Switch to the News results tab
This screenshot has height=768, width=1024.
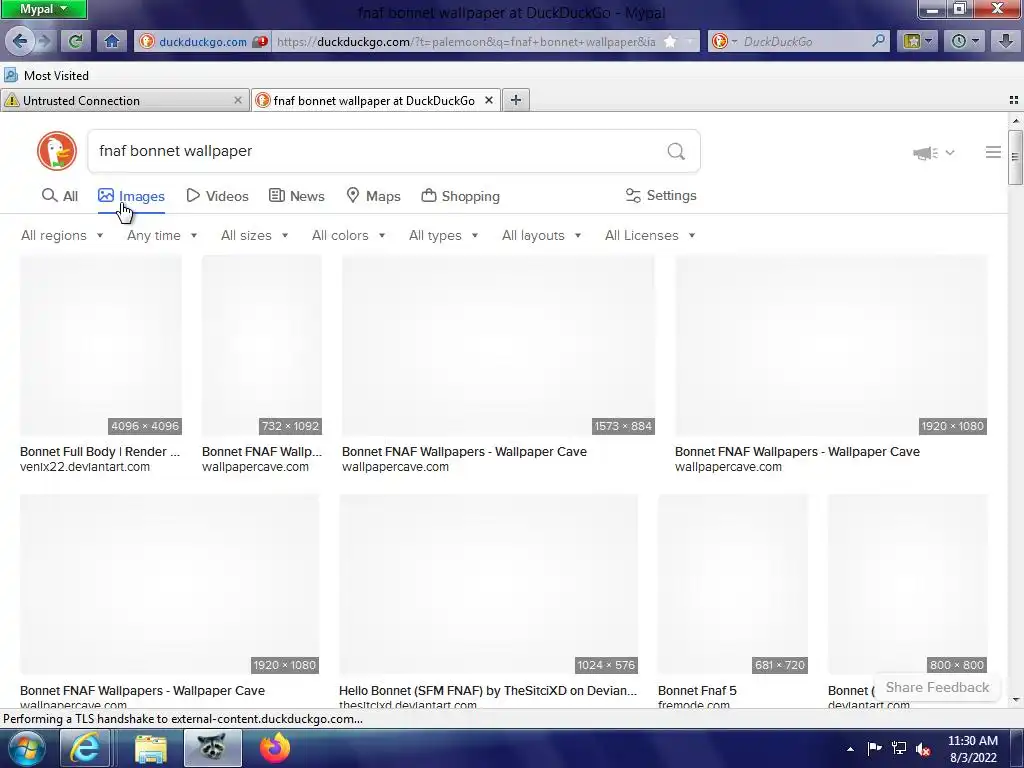(x=296, y=196)
